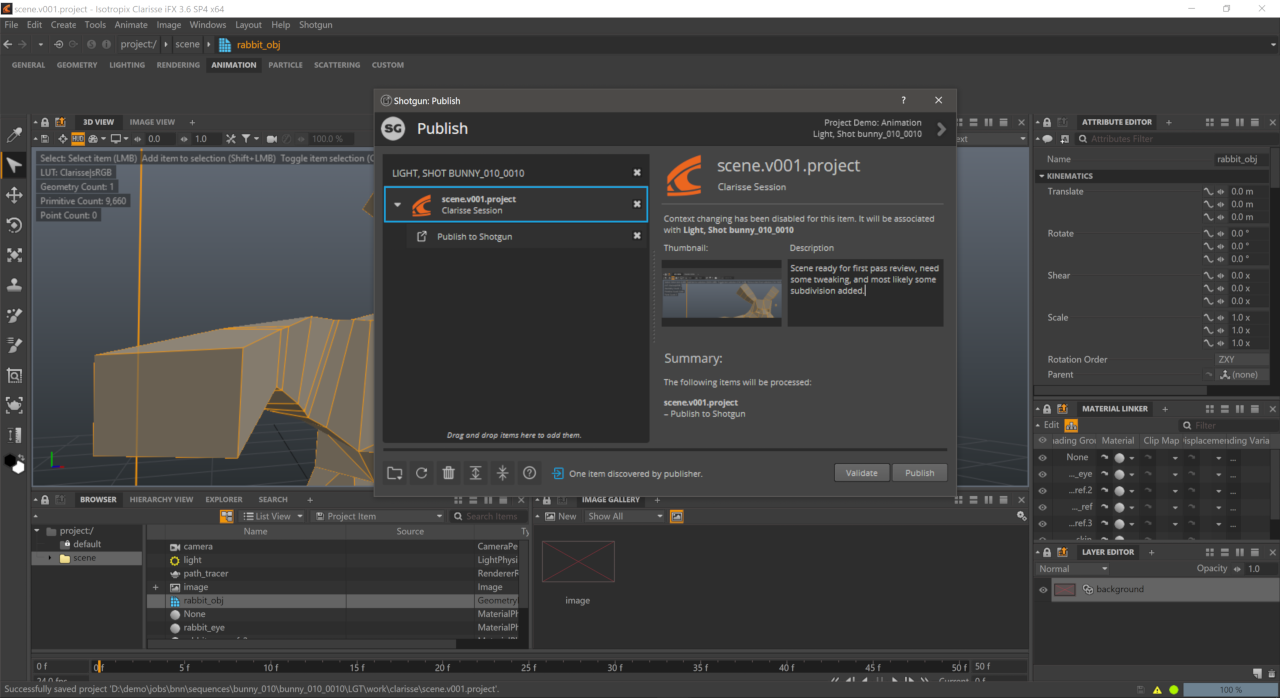The image size is (1280, 698).
Task: Collapse all publish items
Action: (x=503, y=473)
